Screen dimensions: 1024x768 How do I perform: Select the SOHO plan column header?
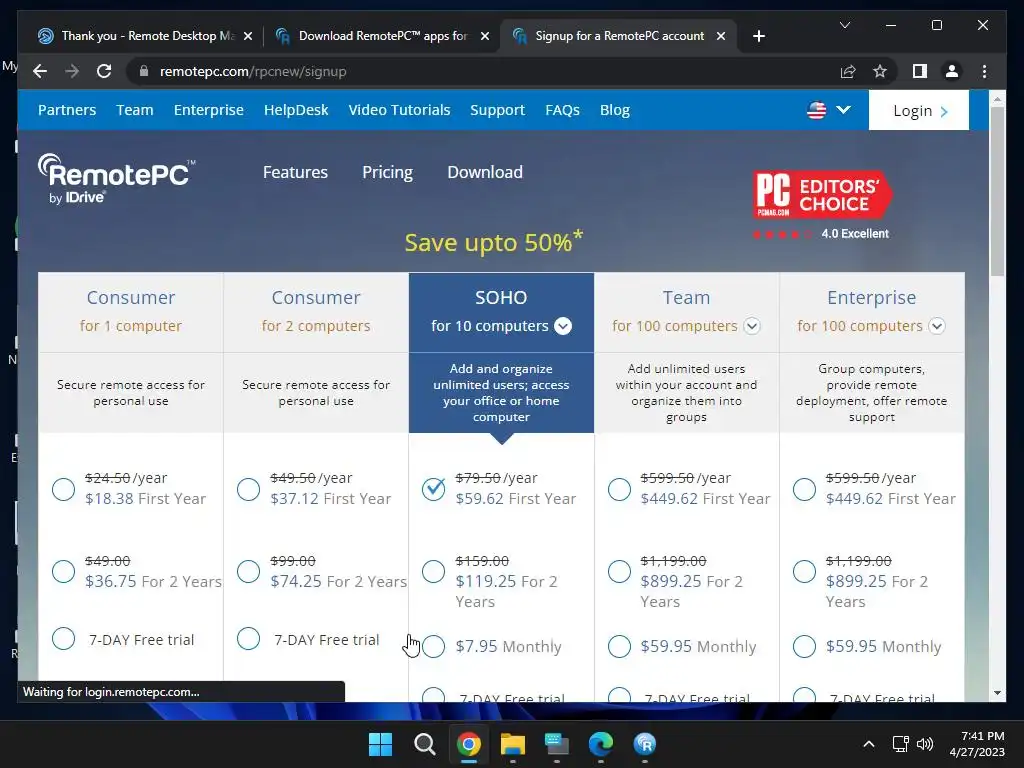point(501,312)
